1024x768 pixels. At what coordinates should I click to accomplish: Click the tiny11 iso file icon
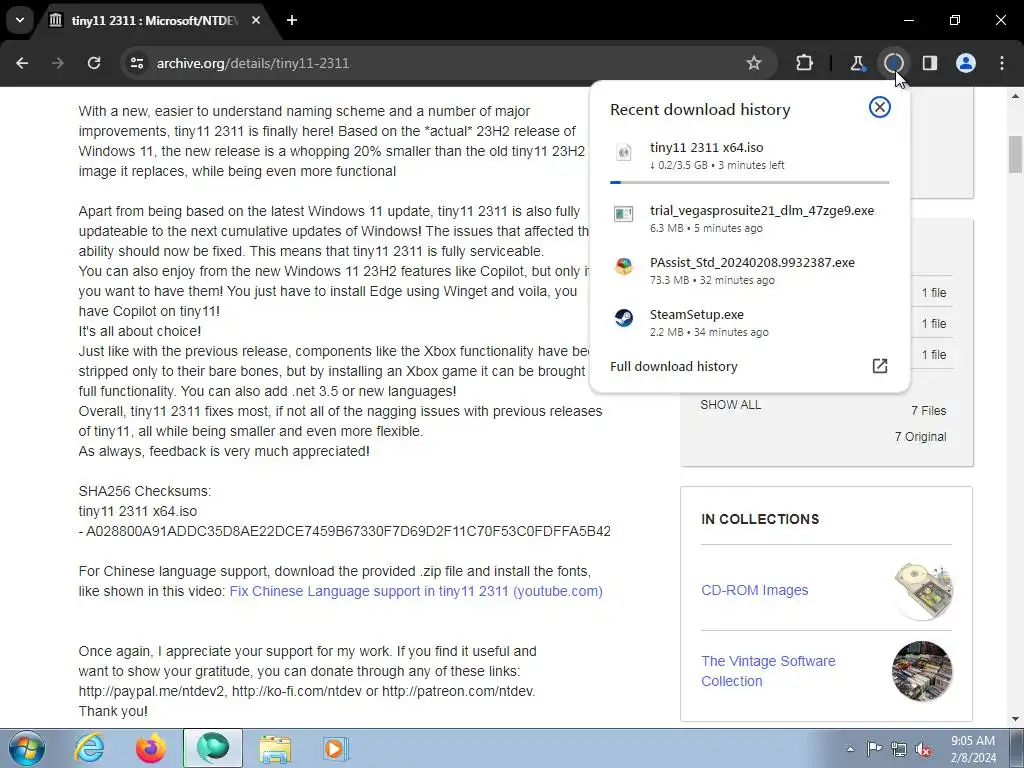coord(624,152)
